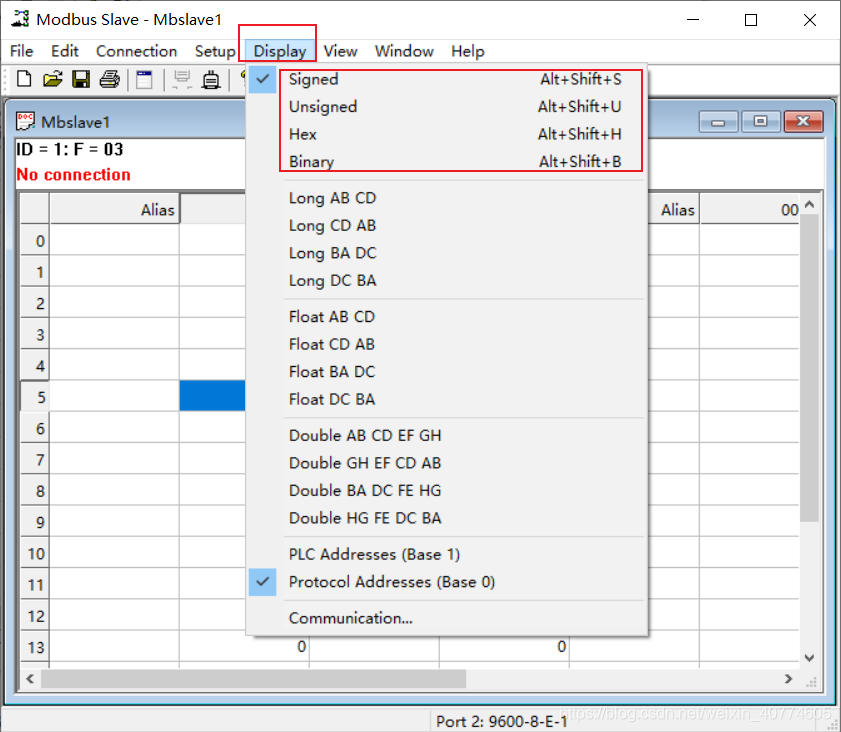
Task: Click row header 0
Action: click(35, 241)
